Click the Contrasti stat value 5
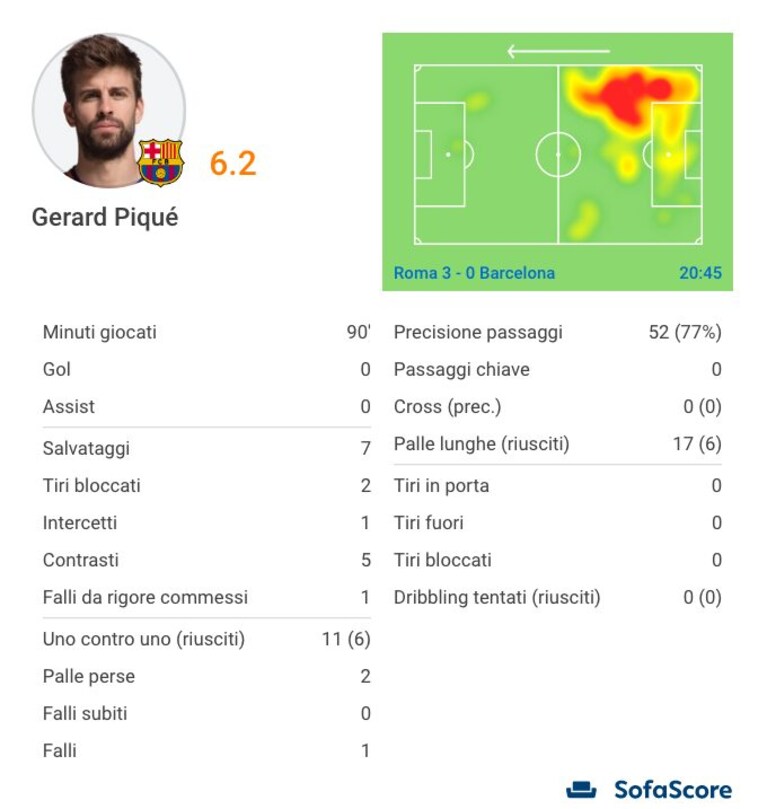Screen dimensions: 767x809 (366, 560)
